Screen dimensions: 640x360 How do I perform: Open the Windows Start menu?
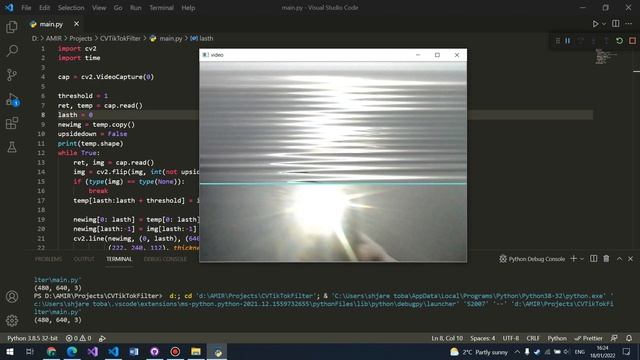coord(10,352)
